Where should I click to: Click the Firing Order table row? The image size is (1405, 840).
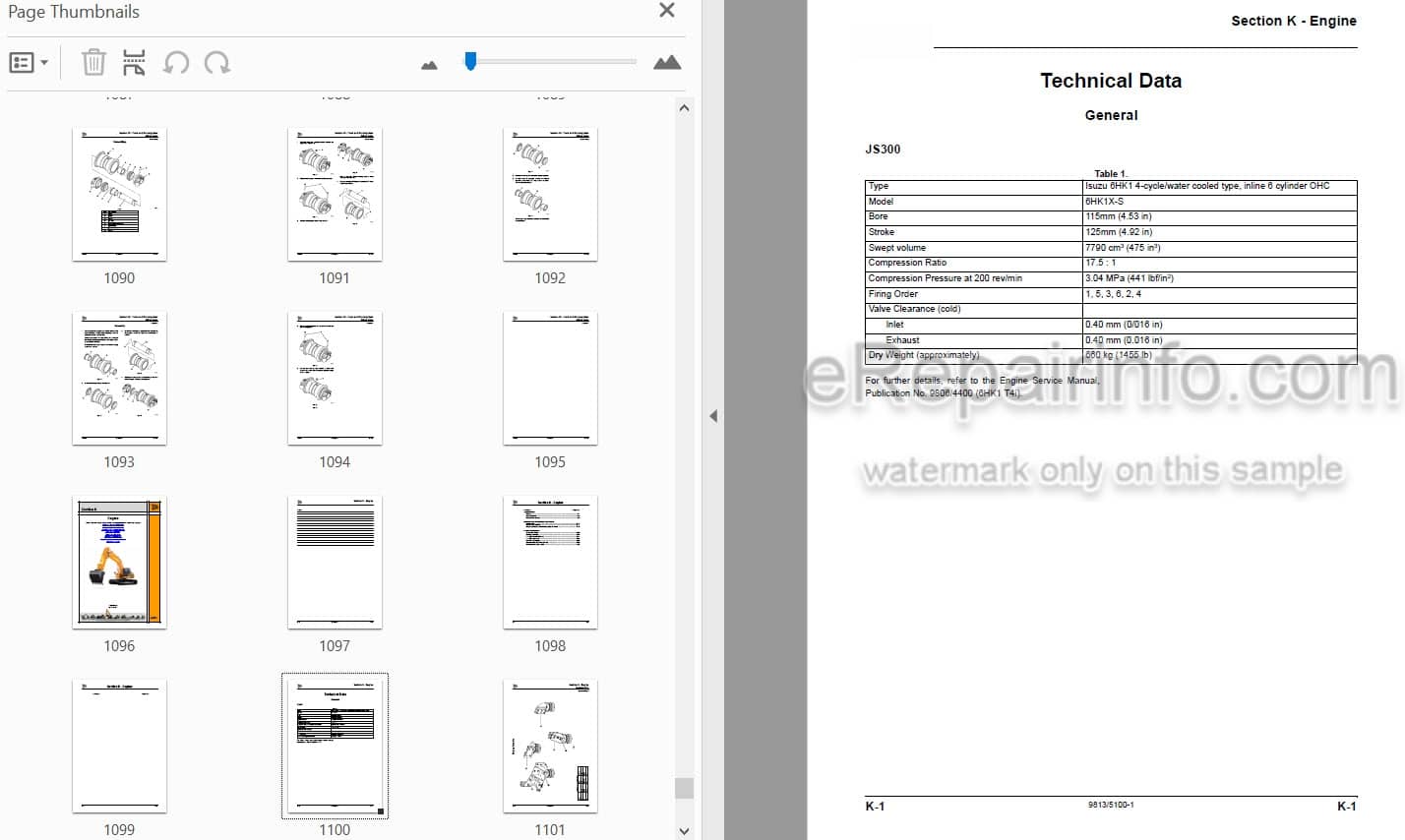click(1111, 294)
